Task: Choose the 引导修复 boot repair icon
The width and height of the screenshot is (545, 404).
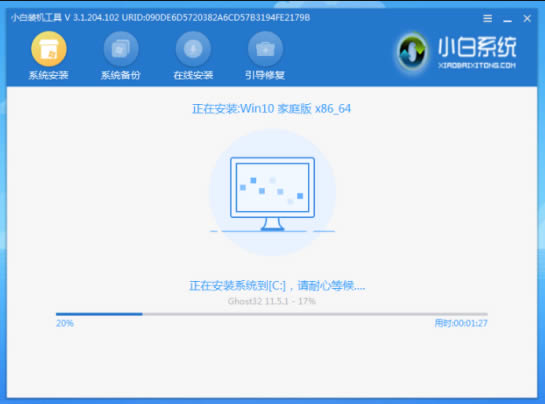Action: (265, 49)
